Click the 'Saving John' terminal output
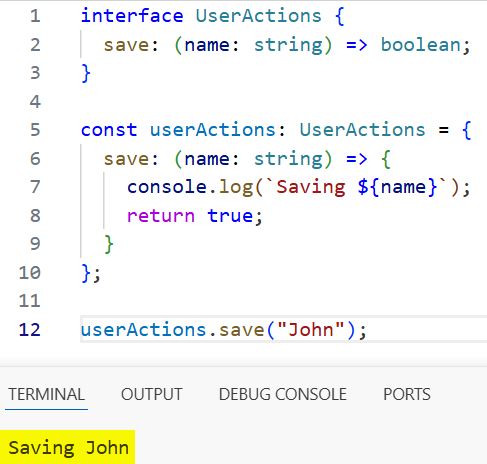The height and width of the screenshot is (464, 487). [x=68, y=447]
